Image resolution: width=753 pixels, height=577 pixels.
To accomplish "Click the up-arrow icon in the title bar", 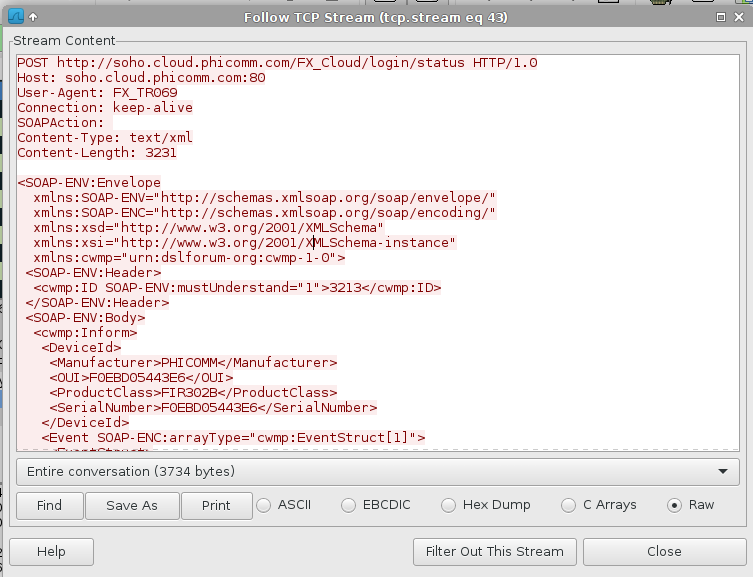I will pyautogui.click(x=33, y=17).
